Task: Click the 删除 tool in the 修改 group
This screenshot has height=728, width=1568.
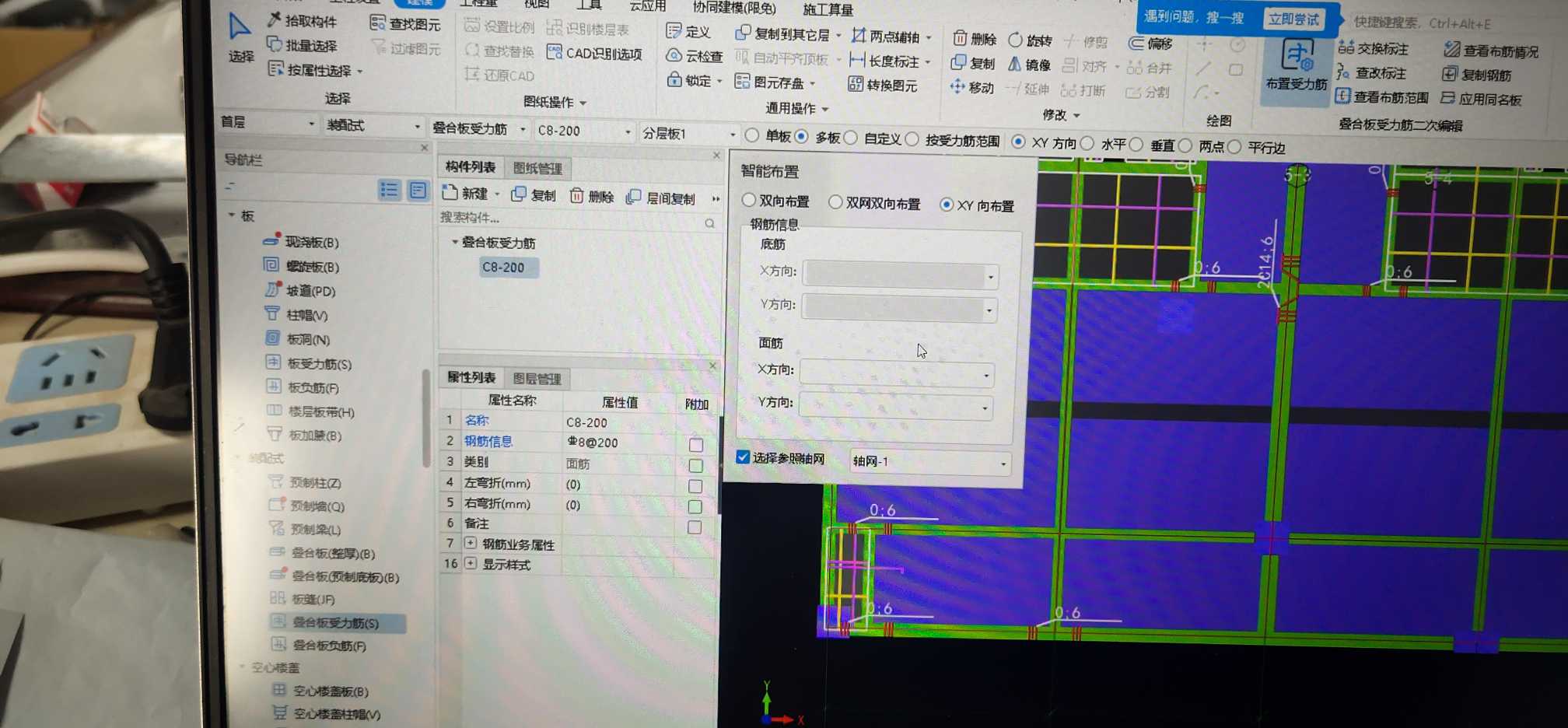Action: click(975, 38)
